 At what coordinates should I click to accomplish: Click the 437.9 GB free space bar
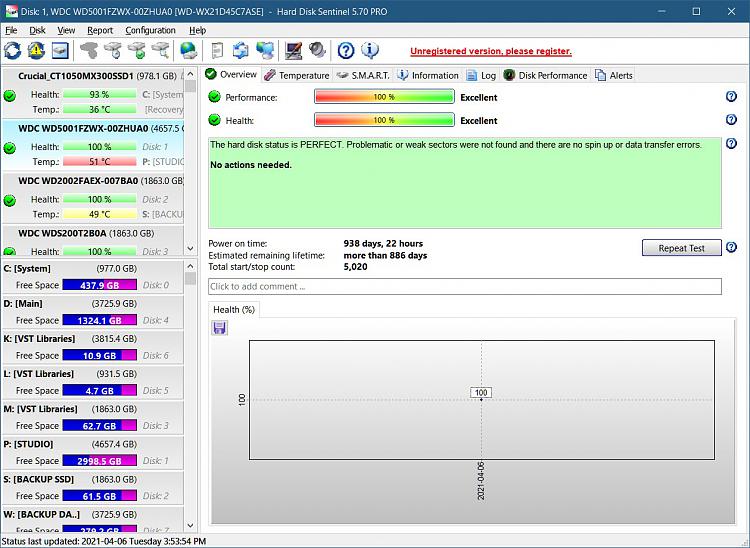click(99, 285)
